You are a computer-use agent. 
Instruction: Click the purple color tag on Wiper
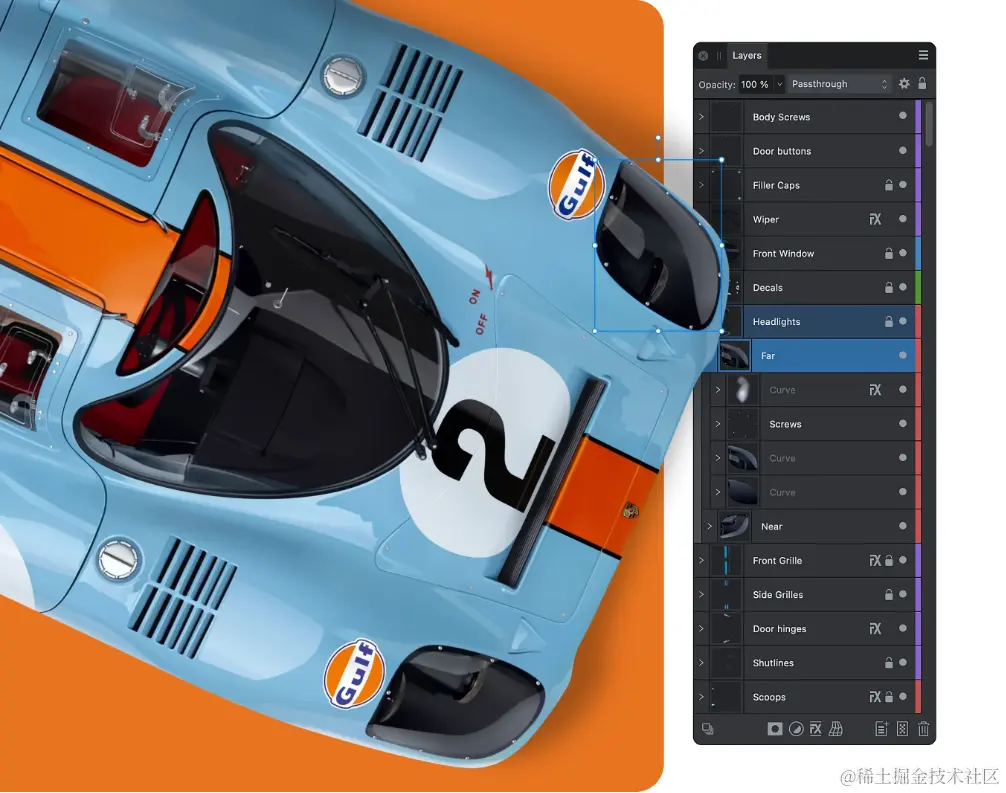pyautogui.click(x=918, y=219)
